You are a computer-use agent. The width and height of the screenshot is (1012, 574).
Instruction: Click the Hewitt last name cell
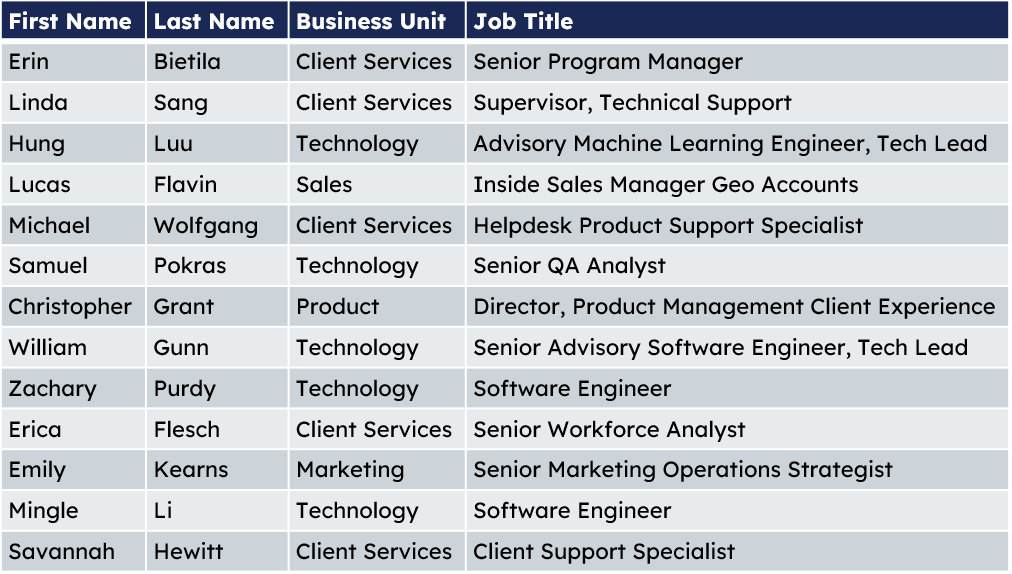pyautogui.click(x=218, y=551)
